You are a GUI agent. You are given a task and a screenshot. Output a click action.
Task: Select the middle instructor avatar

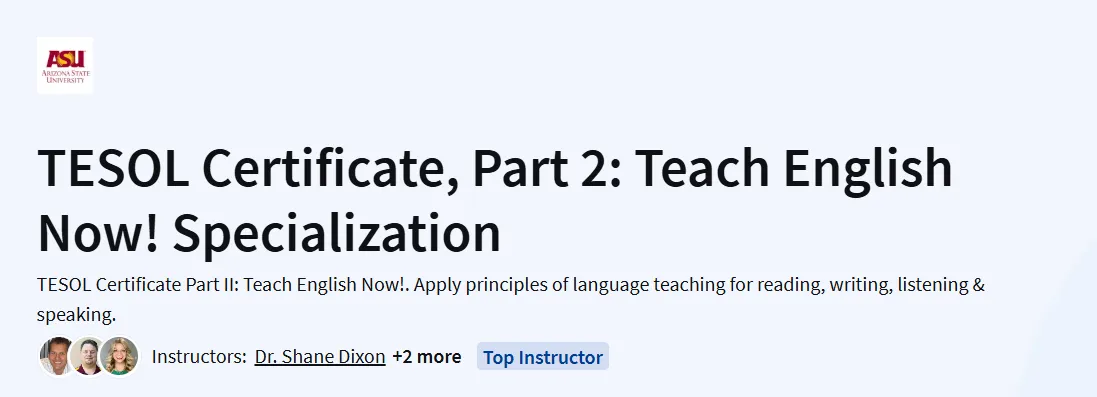pyautogui.click(x=88, y=356)
